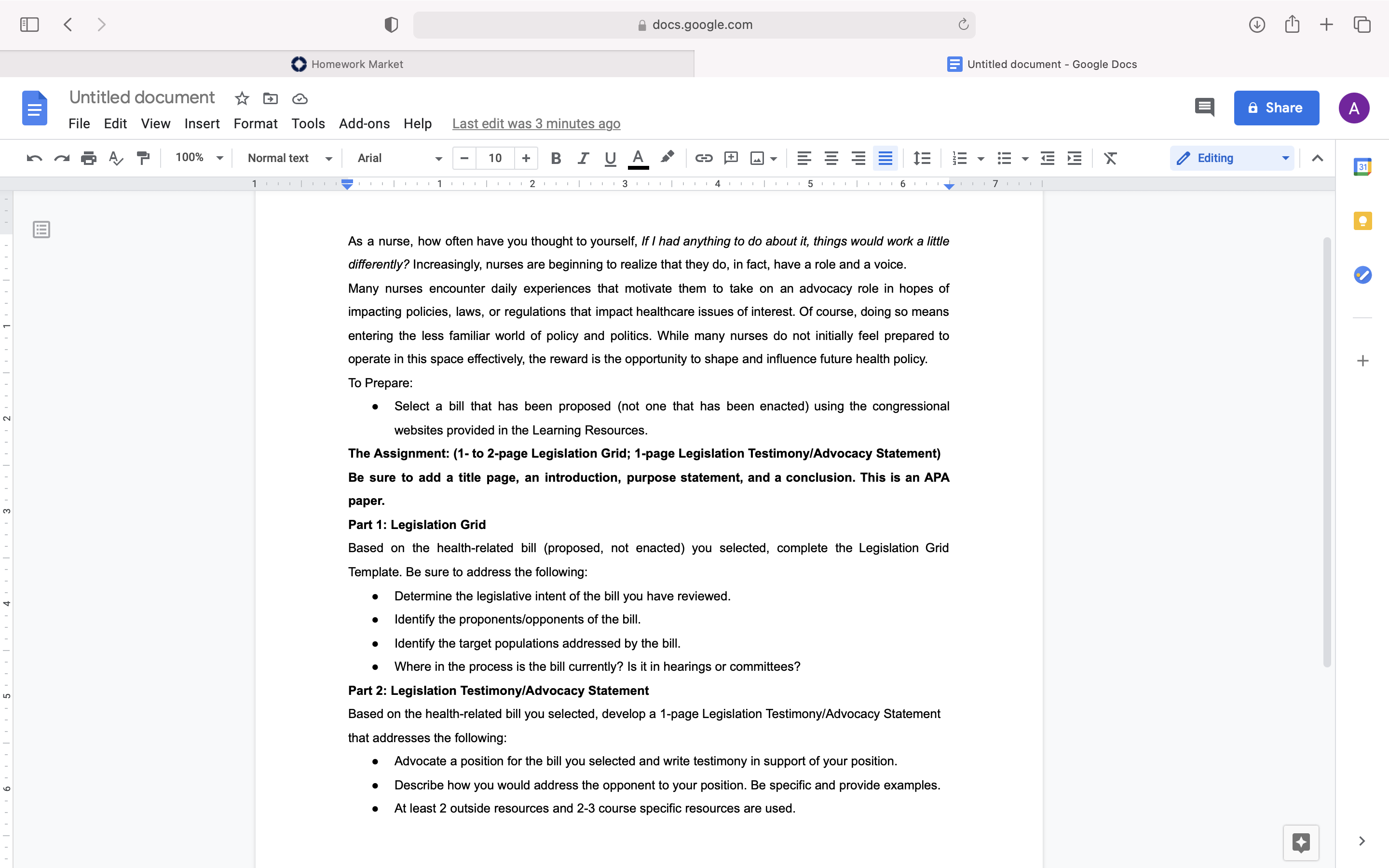
Task: Open the comment history icon
Action: [x=1204, y=108]
